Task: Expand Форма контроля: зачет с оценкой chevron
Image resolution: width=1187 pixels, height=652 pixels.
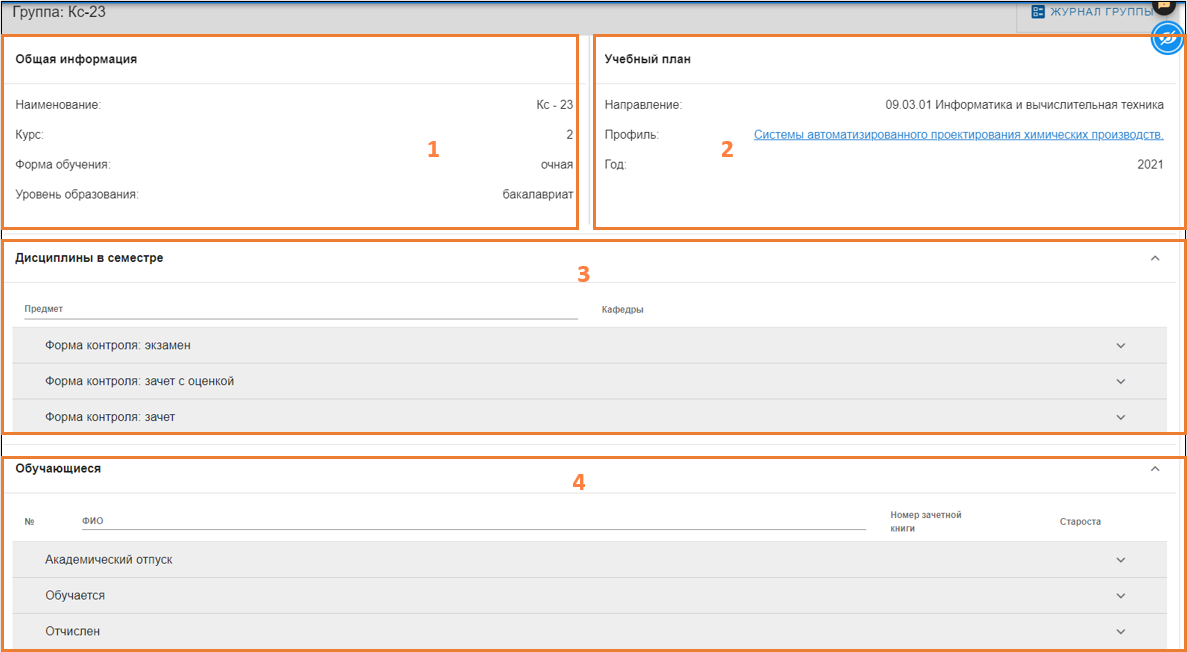Action: point(1120,381)
